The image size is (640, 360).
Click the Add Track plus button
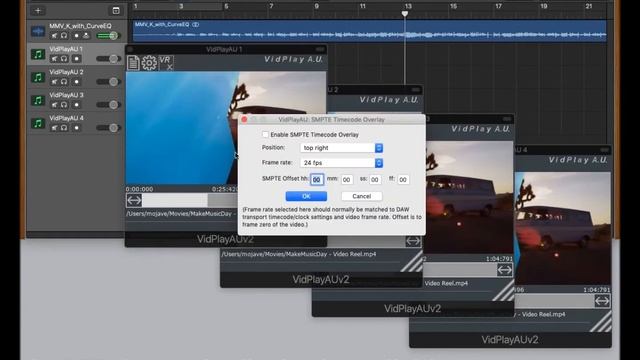tap(38, 11)
